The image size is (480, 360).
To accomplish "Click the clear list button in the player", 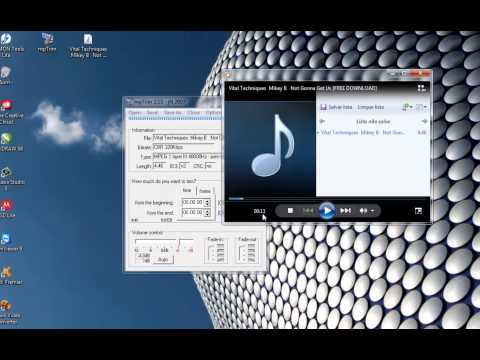I will 370,107.
